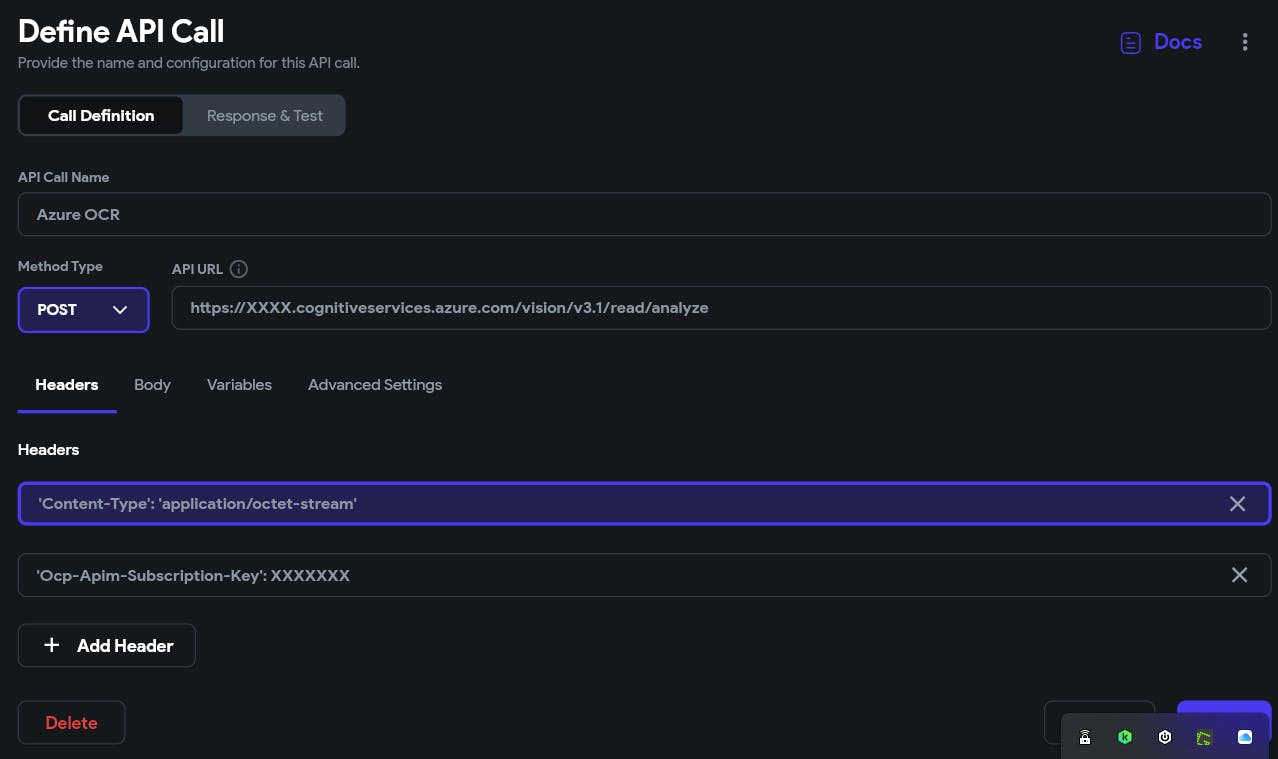This screenshot has width=1278, height=759.
Task: Open the three-dot more options menu
Action: click(1245, 42)
